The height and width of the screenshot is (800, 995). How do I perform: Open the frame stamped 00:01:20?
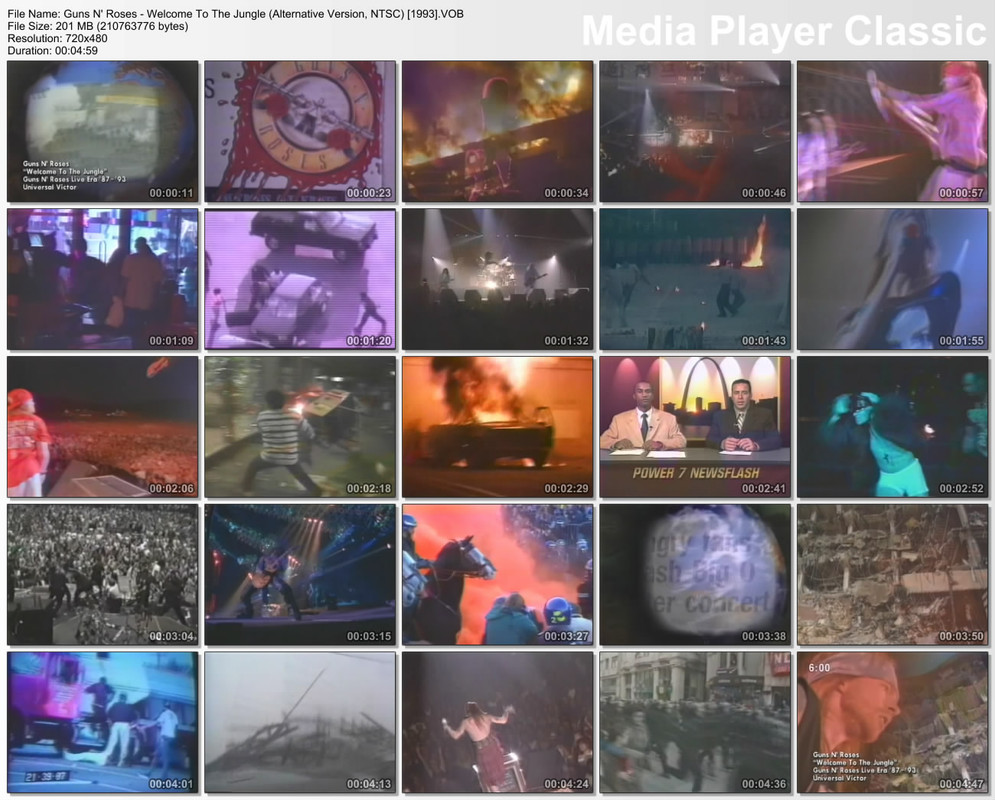pyautogui.click(x=300, y=279)
